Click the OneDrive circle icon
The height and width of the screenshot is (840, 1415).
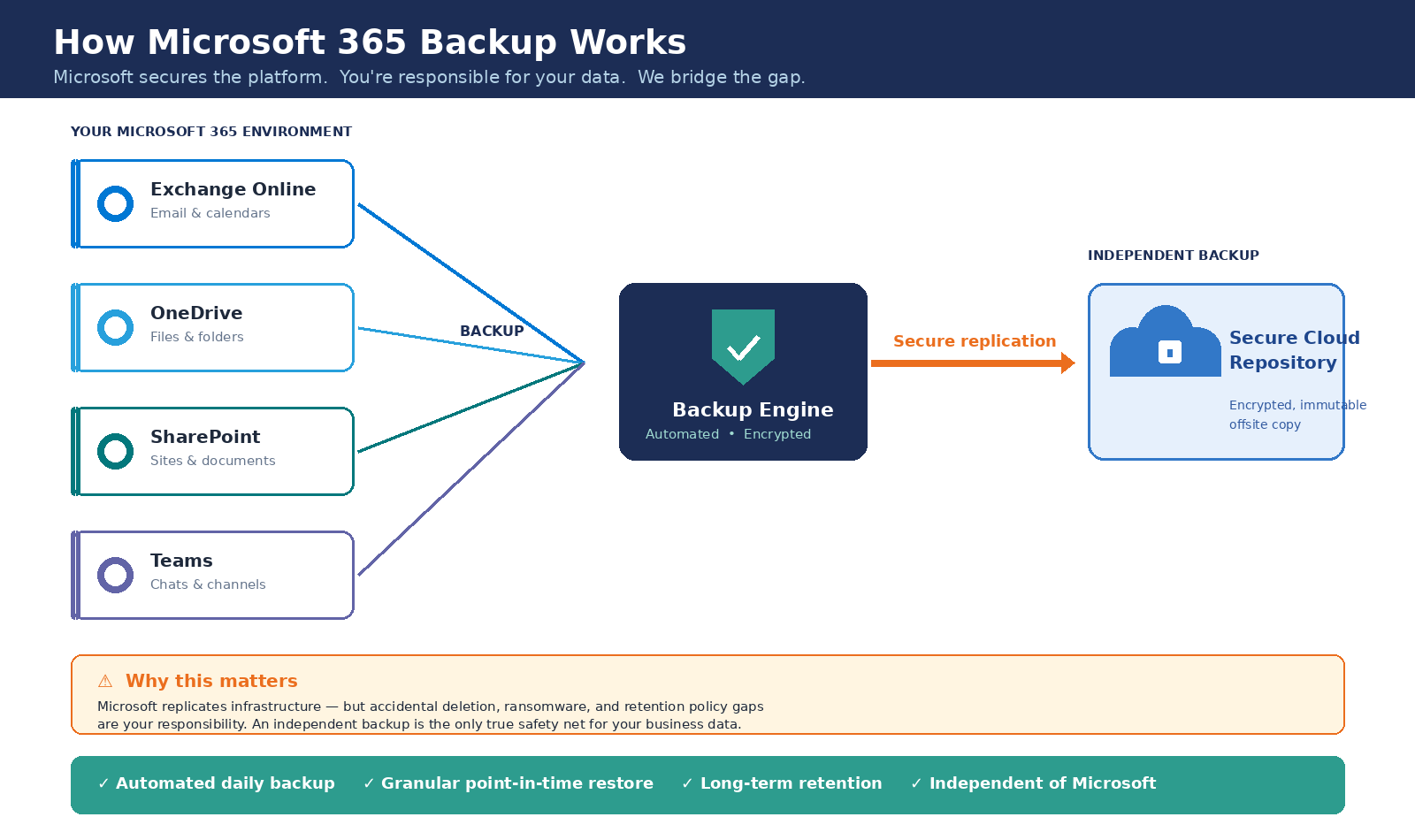point(115,328)
